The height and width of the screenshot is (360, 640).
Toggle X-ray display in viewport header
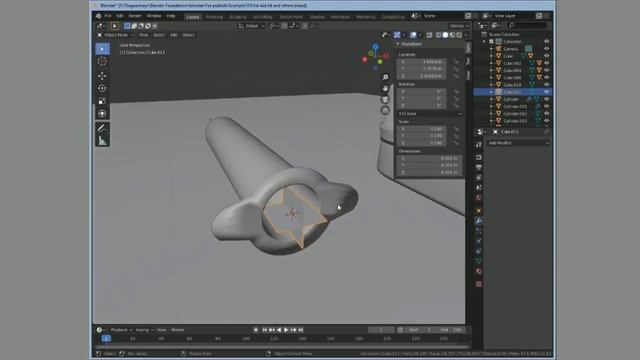click(x=429, y=35)
